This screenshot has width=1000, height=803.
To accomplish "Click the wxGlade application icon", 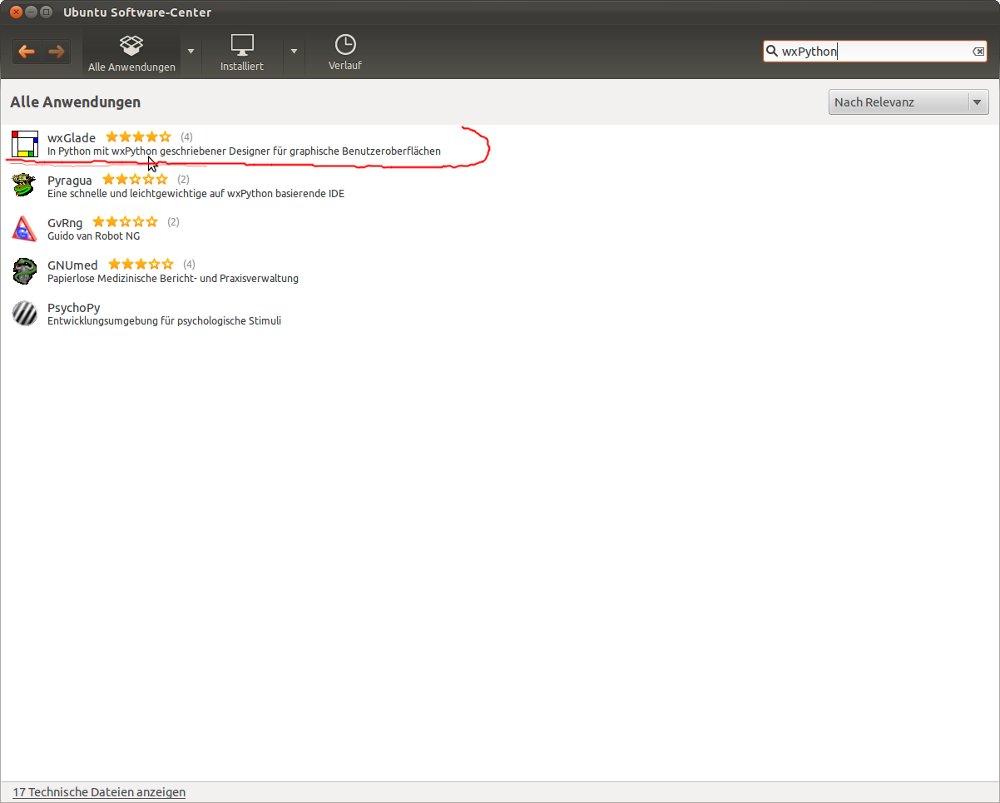I will [x=25, y=144].
